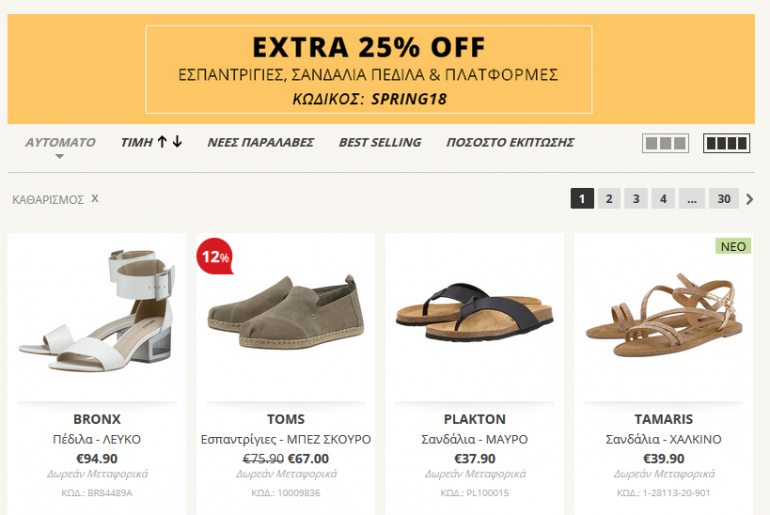Open the PLAKTON brand link
This screenshot has width=770, height=515.
pyautogui.click(x=475, y=419)
